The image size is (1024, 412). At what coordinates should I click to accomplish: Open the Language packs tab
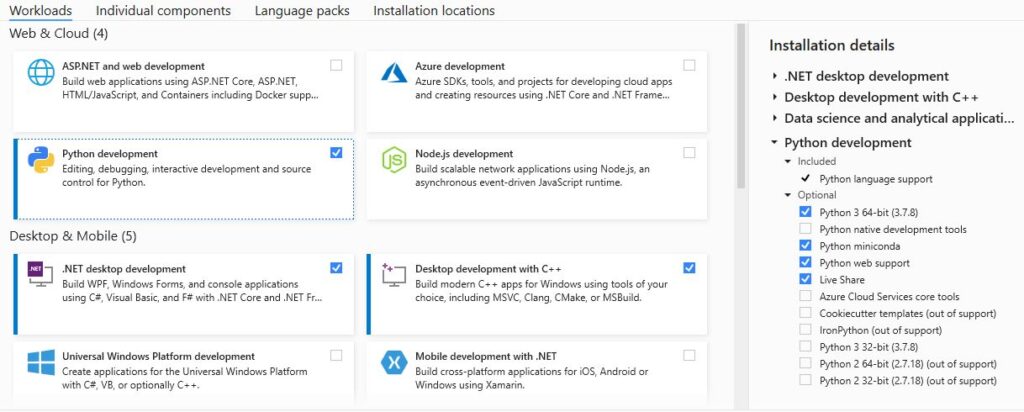pos(302,11)
